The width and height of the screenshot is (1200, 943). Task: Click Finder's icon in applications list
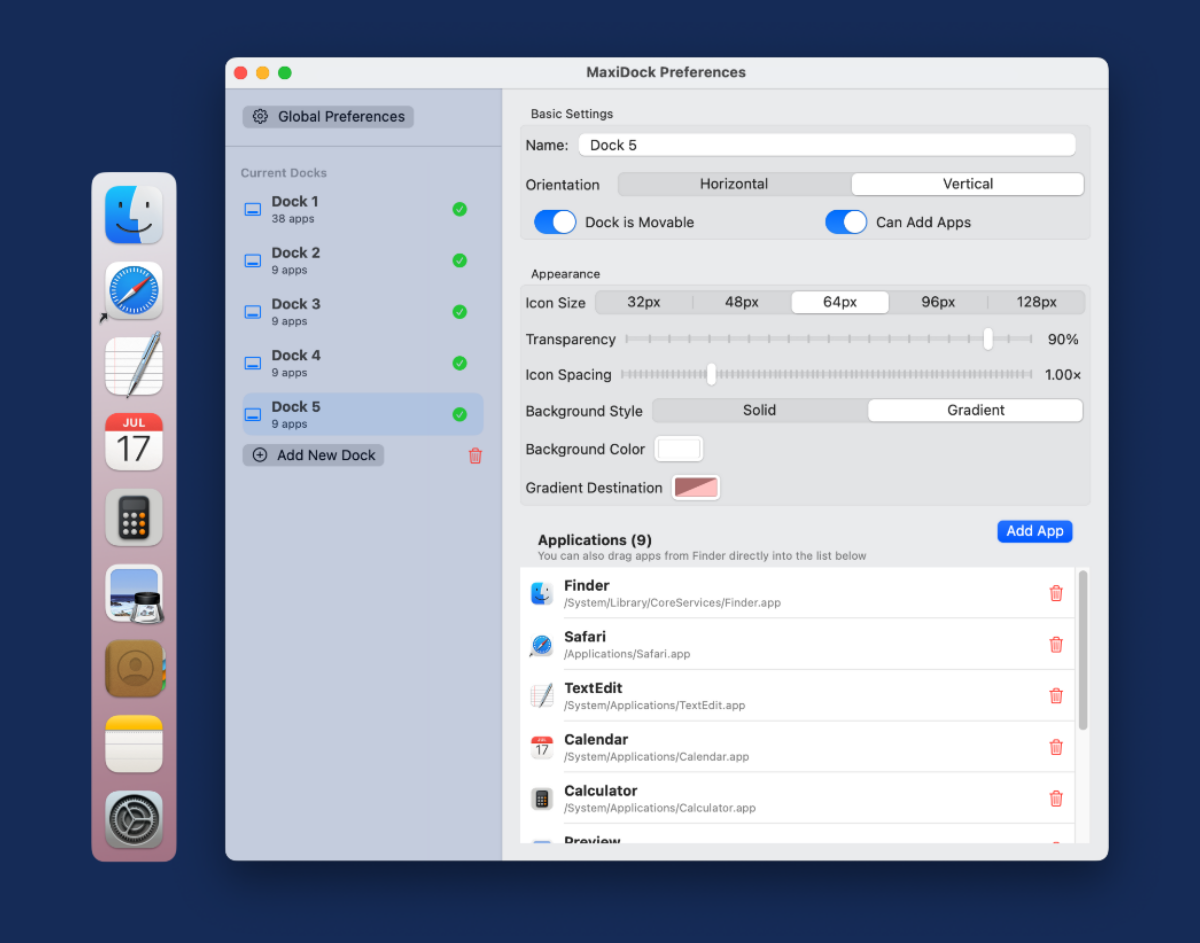tap(541, 593)
